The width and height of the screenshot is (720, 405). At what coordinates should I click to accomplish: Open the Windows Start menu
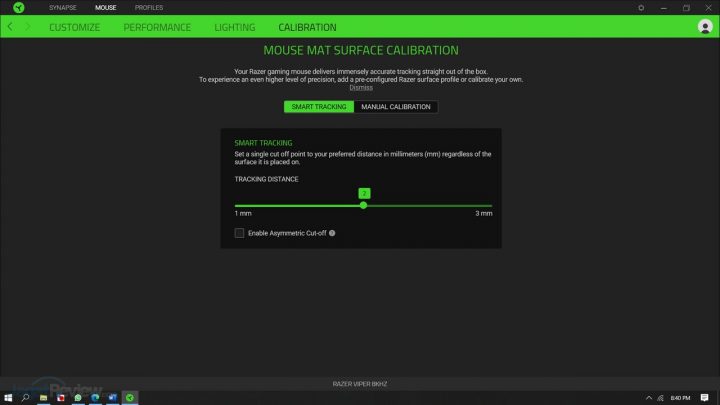[x=9, y=397]
